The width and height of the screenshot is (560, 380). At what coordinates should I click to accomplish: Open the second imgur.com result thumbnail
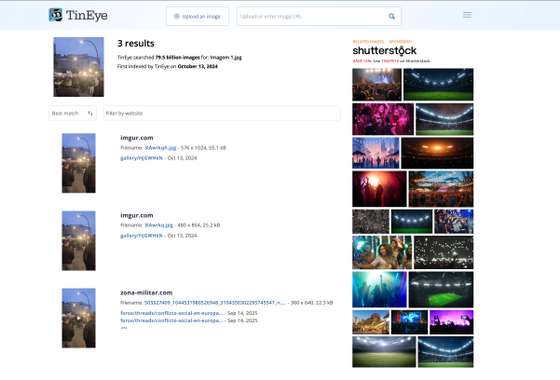[x=79, y=241]
